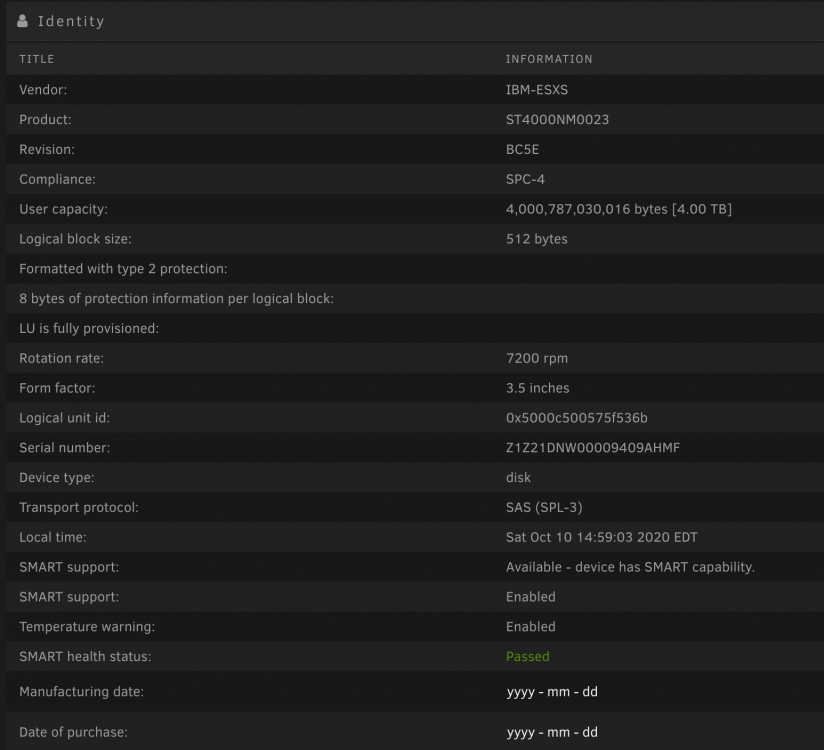This screenshot has width=824, height=750.
Task: Click the 'Formatted with type 2 protection:' label
Action: click(x=123, y=269)
